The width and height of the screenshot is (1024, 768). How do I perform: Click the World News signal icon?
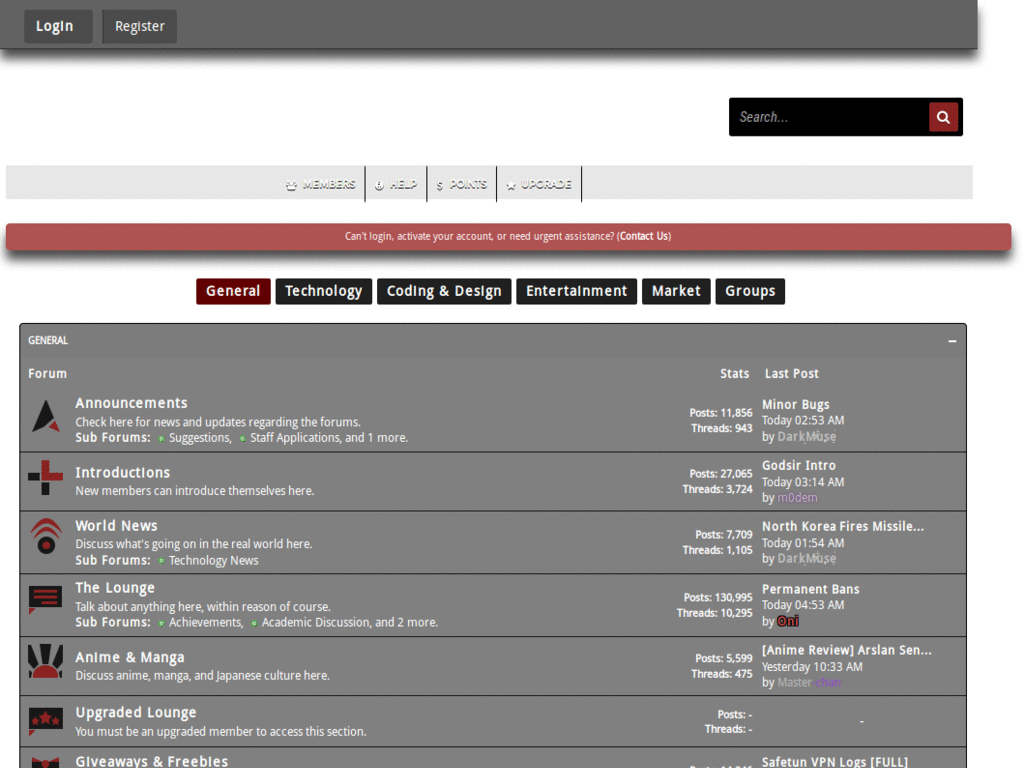tap(46, 536)
